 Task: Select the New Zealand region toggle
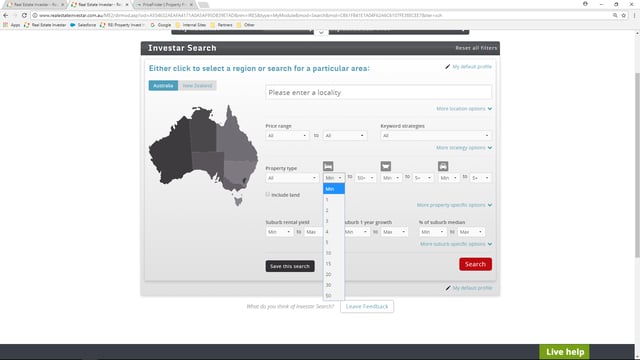[x=197, y=86]
